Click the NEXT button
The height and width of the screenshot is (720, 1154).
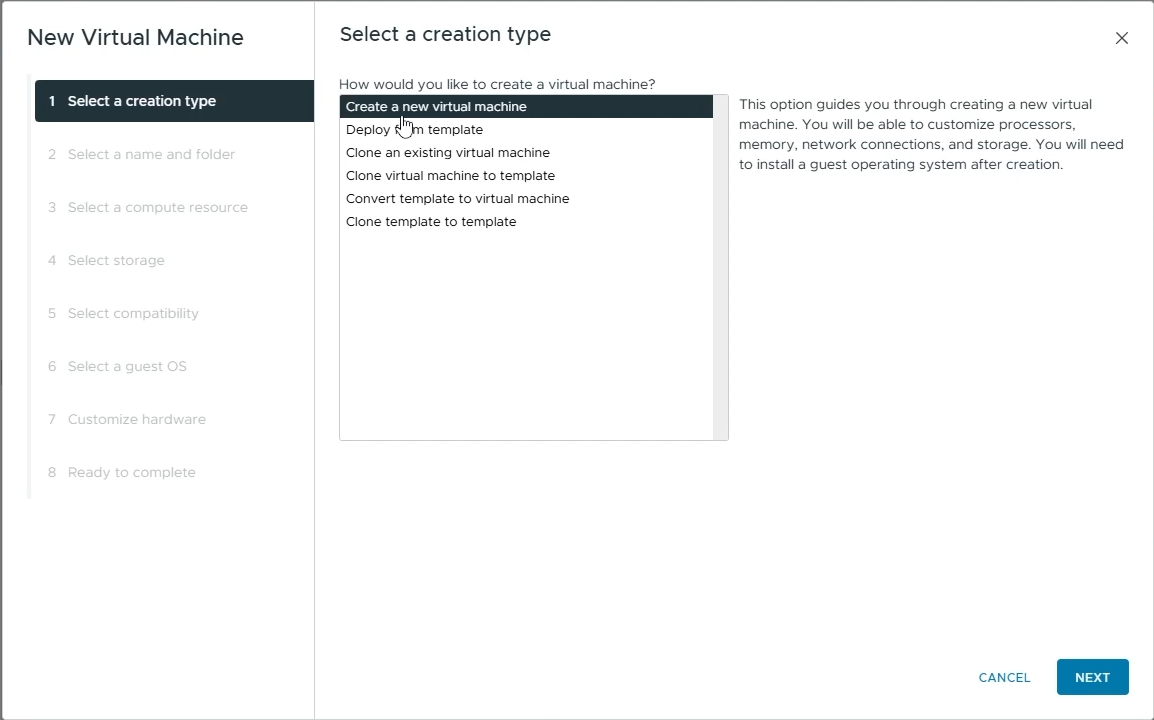click(x=1092, y=677)
